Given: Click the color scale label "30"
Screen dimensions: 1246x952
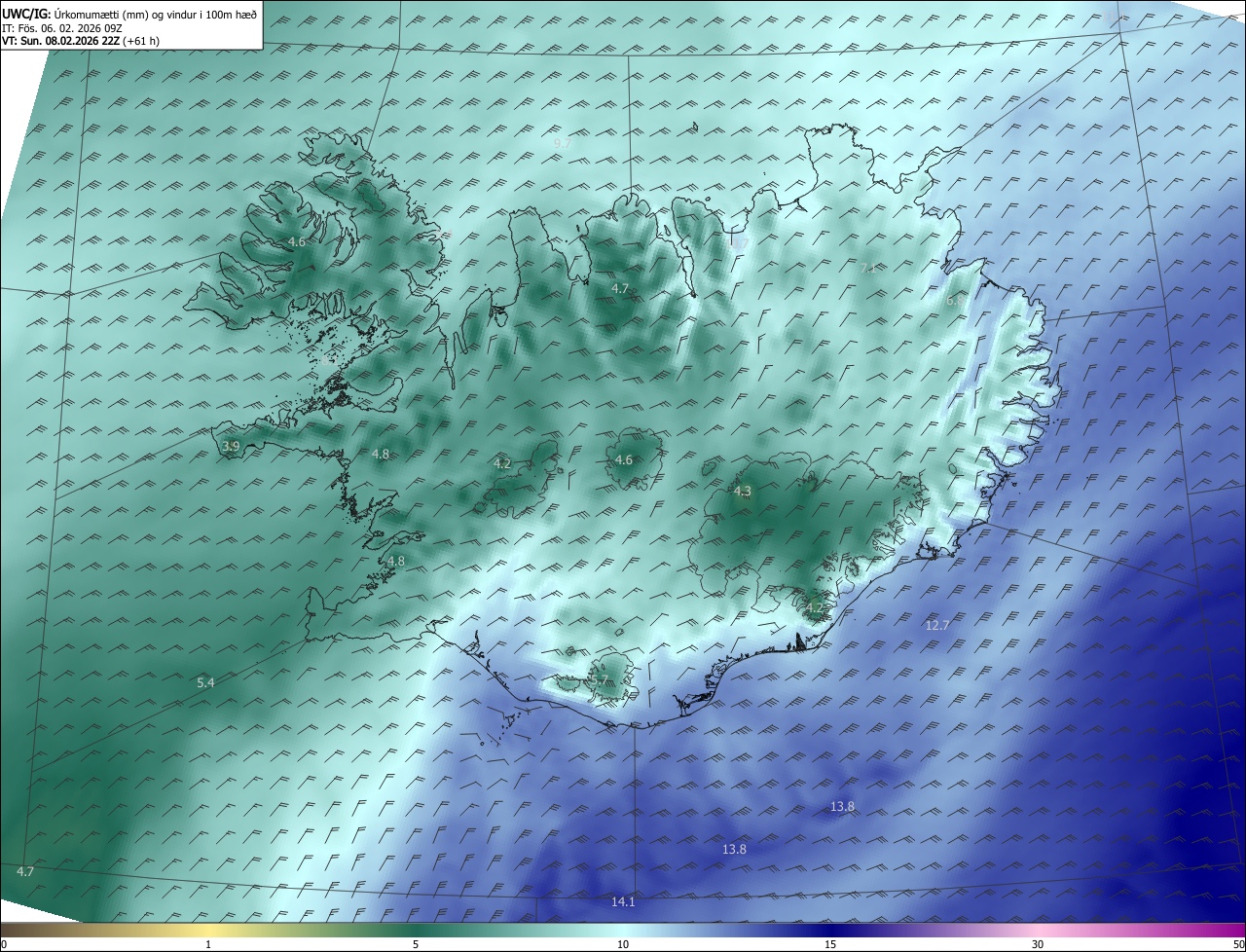Looking at the screenshot, I should coord(1038,945).
